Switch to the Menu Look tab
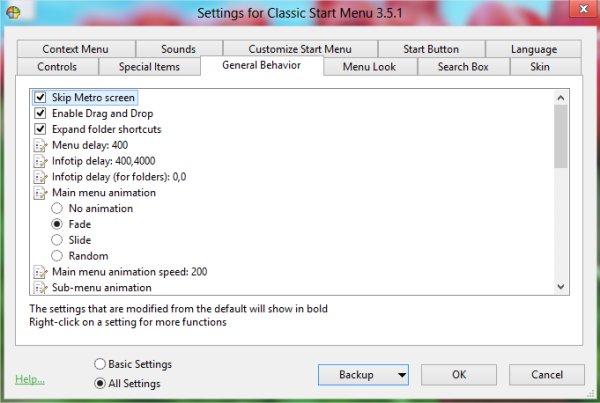The height and width of the screenshot is (403, 600). 370,67
